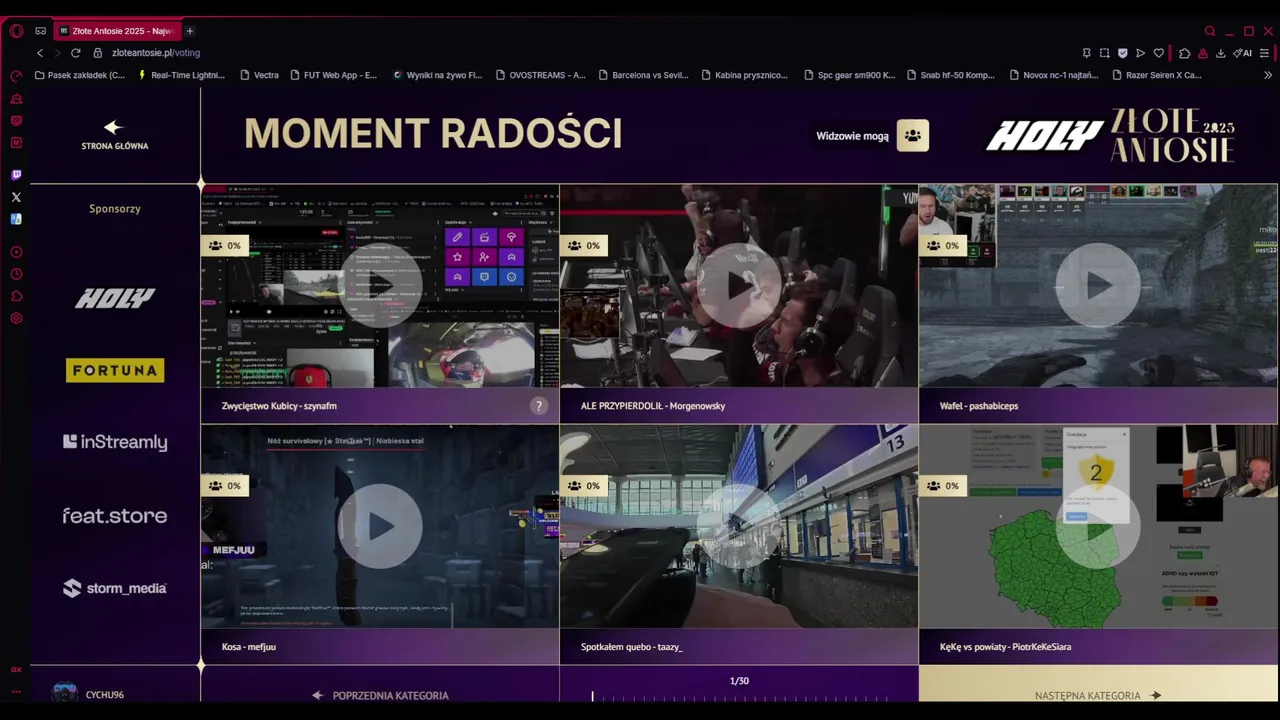This screenshot has width=1280, height=720.
Task: Open the Wyniki na żywo bookmark
Action: click(437, 75)
